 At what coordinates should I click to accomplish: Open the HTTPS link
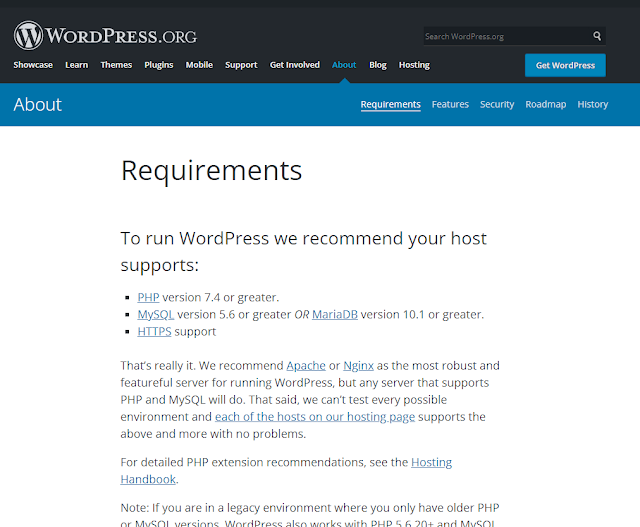click(x=154, y=331)
